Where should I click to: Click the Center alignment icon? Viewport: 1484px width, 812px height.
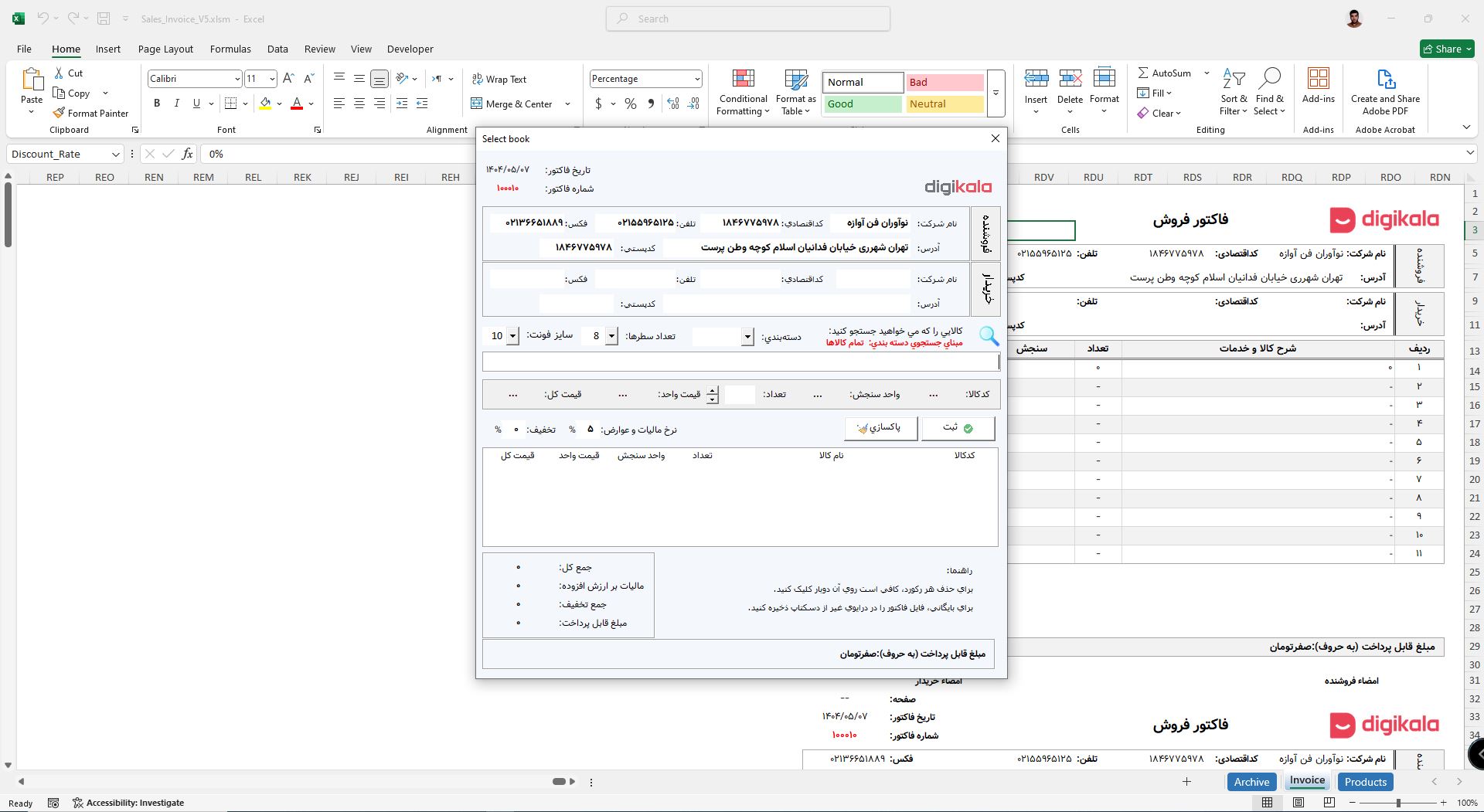359,103
